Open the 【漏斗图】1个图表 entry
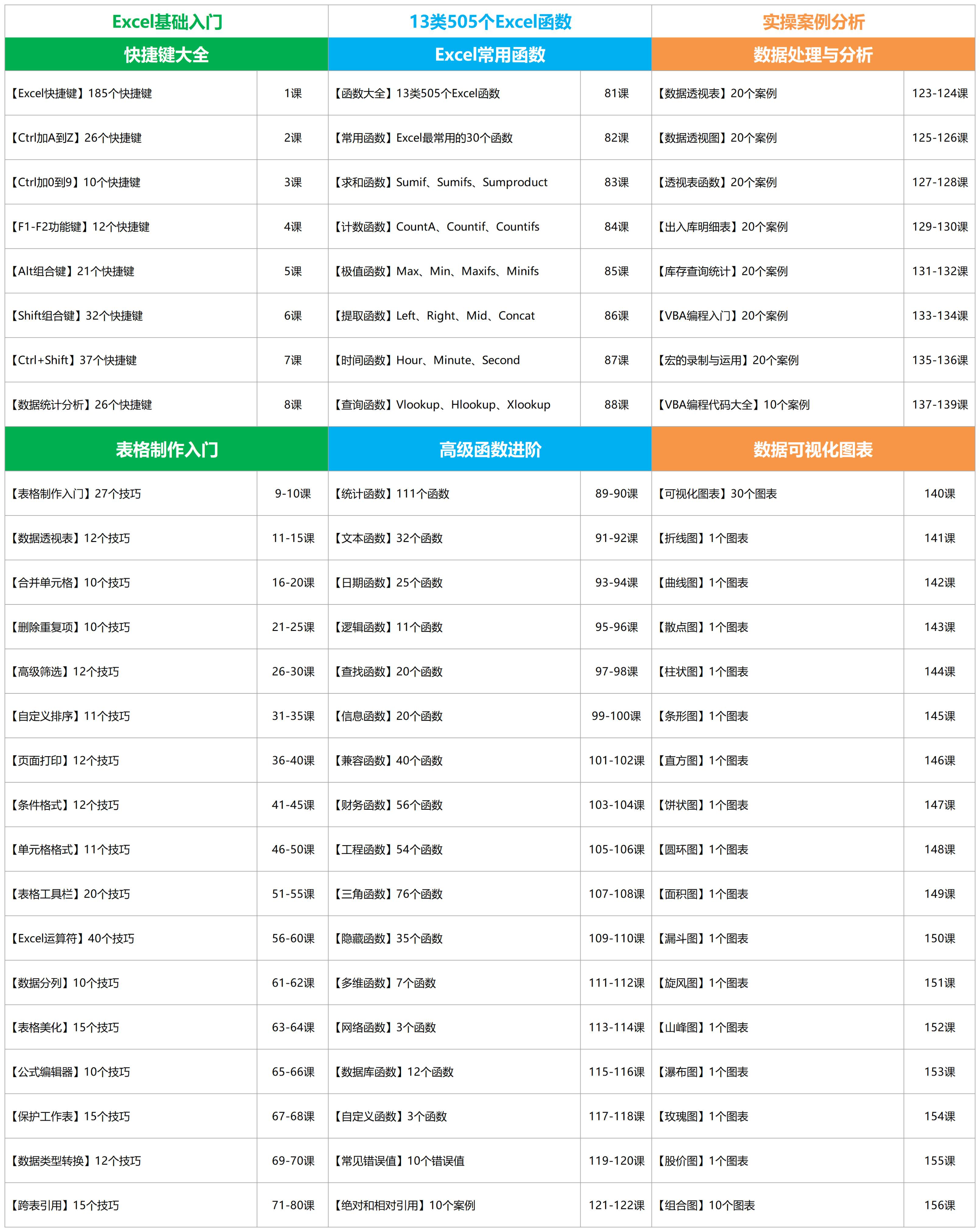The height and width of the screenshot is (1232, 980). pyautogui.click(x=703, y=938)
